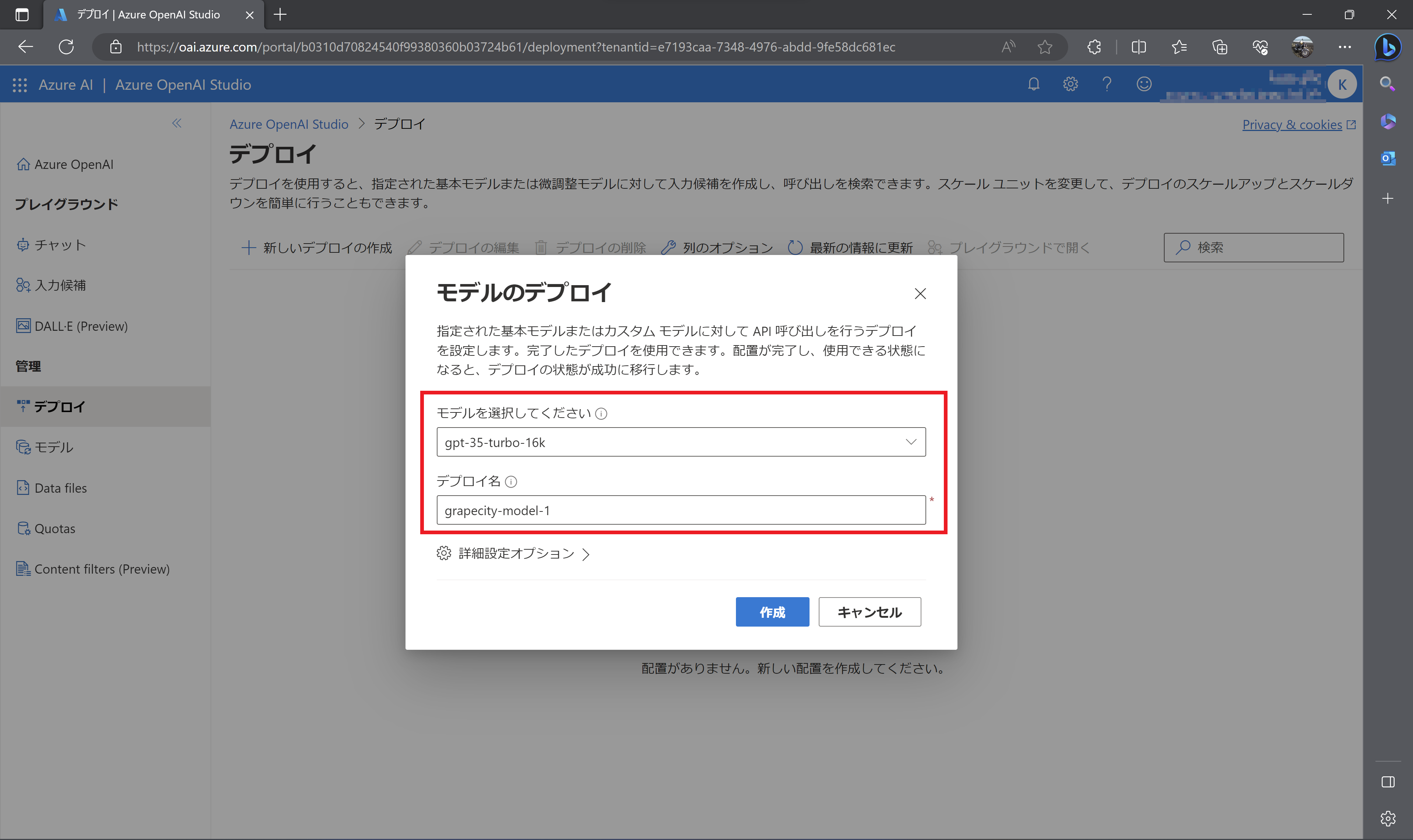
Task: Open Microsoft 365 icon in Edge sidebar
Action: (1388, 121)
